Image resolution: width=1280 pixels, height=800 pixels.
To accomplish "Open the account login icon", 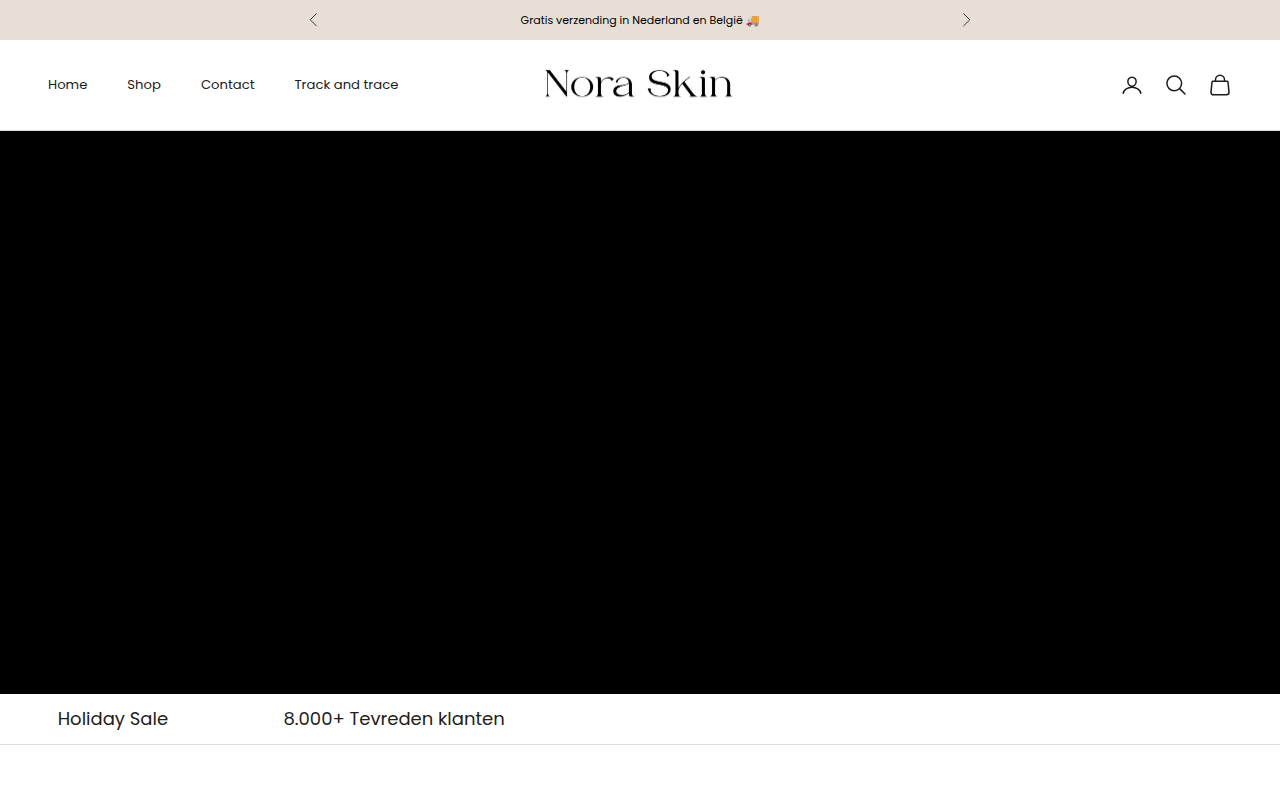I will point(1131,85).
